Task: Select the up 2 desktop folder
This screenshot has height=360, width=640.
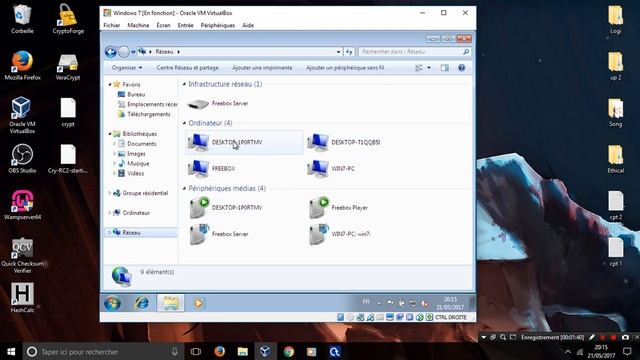Action: tap(616, 66)
